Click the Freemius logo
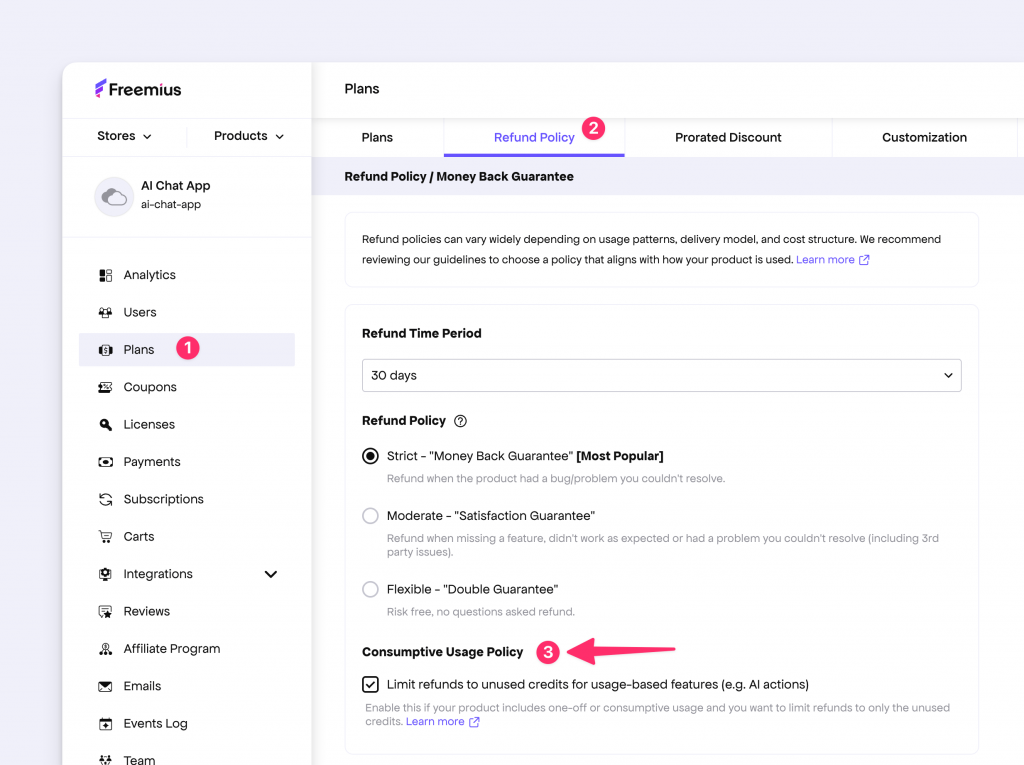 [x=136, y=88]
